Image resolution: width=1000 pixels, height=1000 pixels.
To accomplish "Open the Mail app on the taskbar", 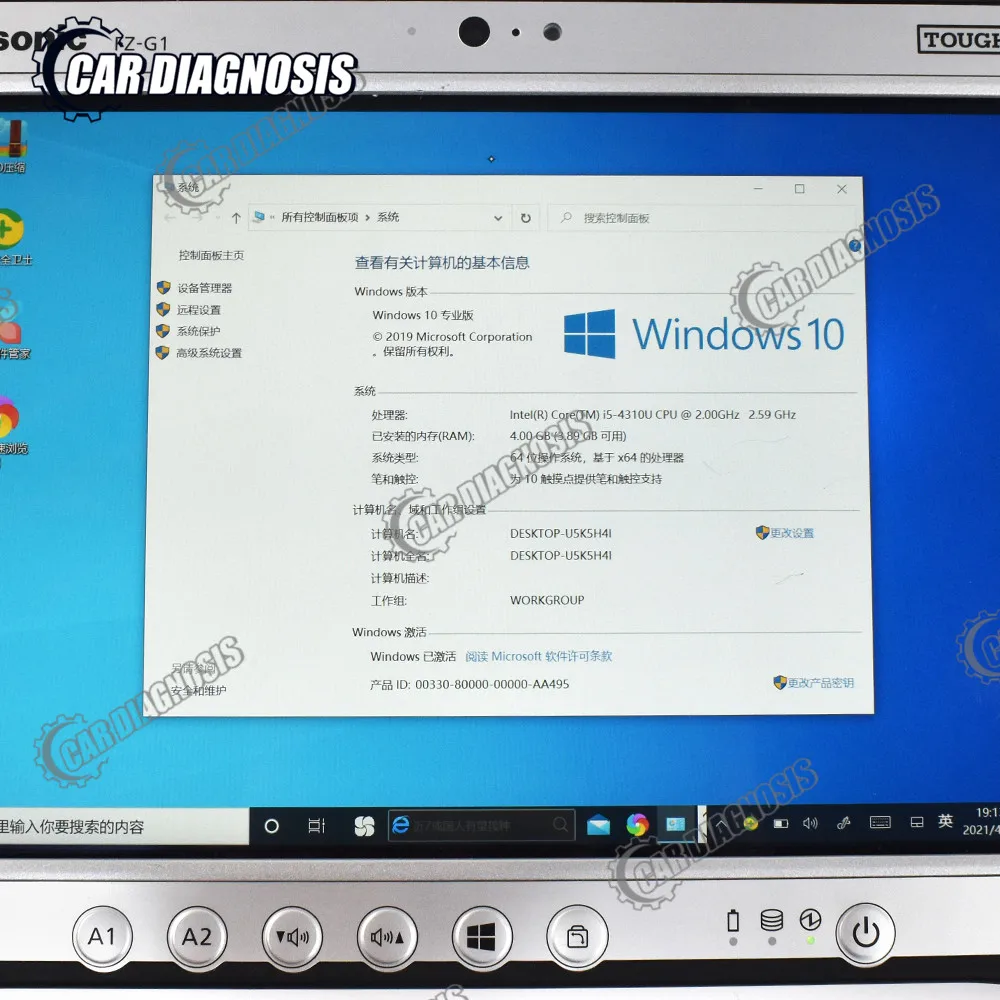I will pos(598,826).
